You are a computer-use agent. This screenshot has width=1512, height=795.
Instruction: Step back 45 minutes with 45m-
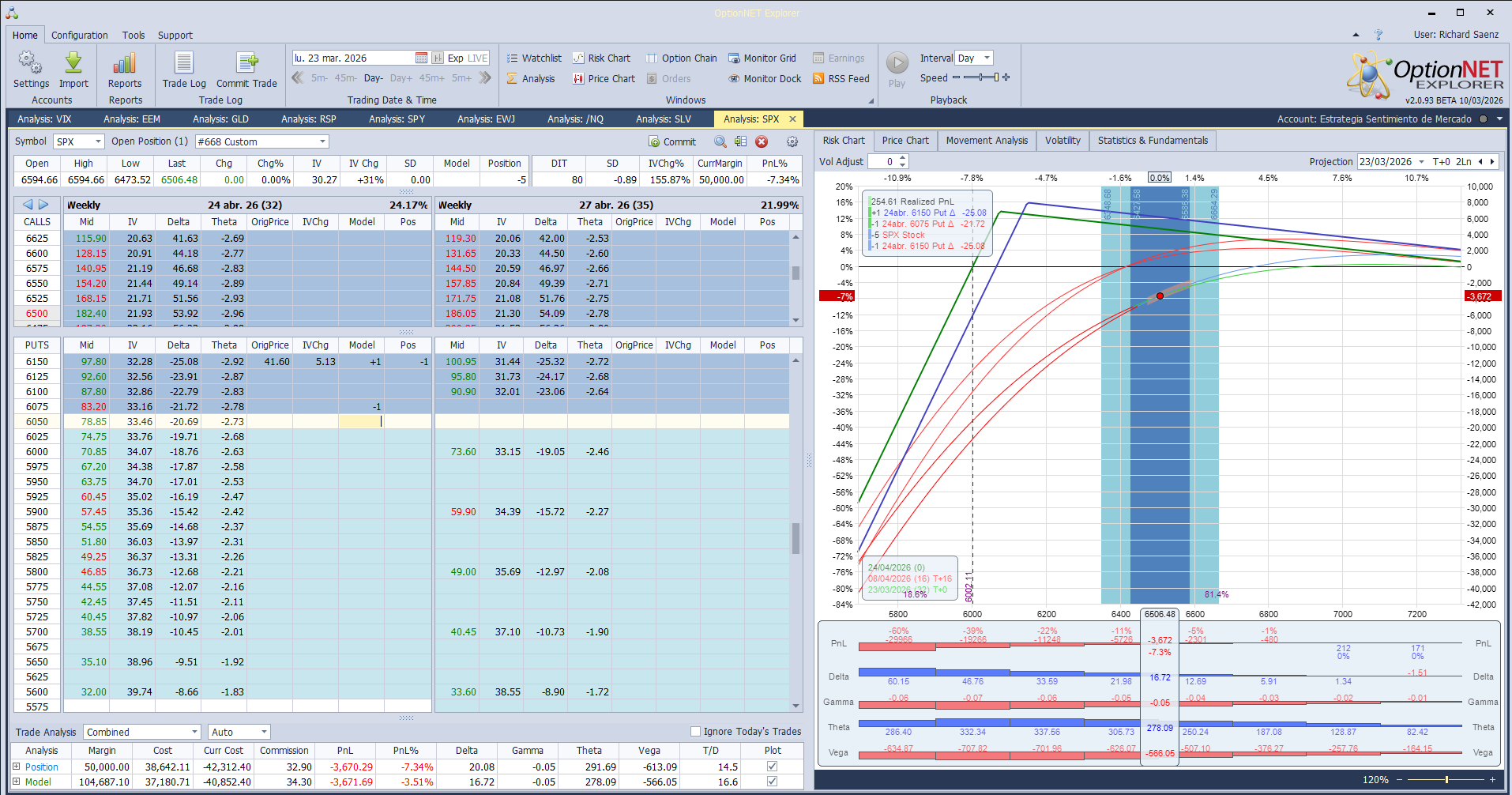346,78
